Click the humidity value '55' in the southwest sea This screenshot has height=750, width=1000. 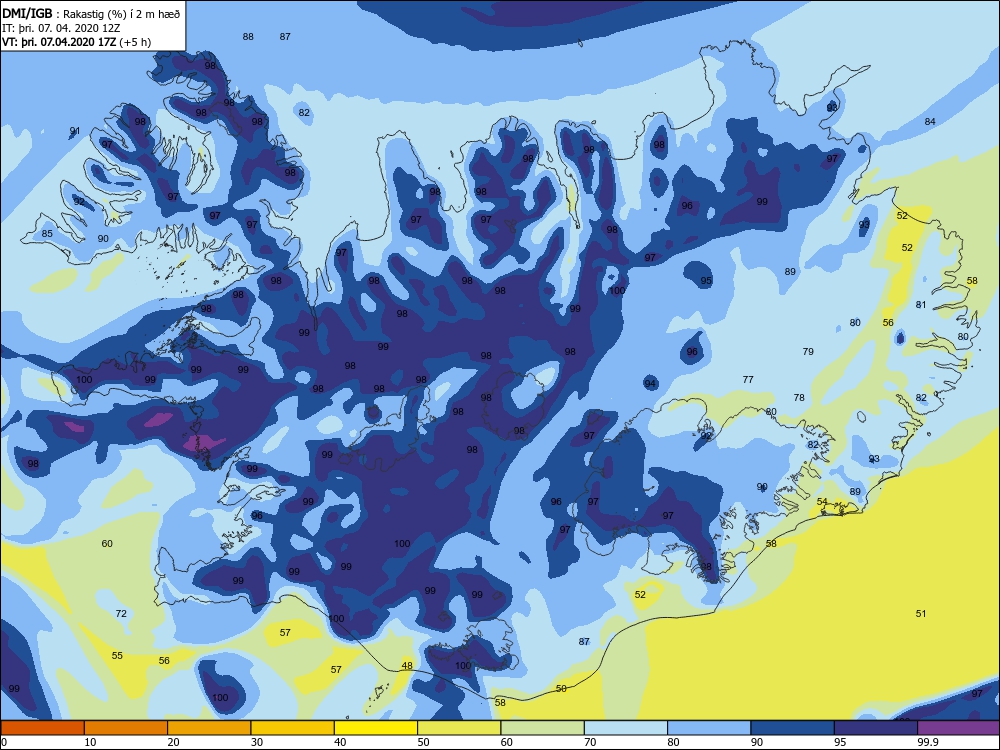click(117, 656)
